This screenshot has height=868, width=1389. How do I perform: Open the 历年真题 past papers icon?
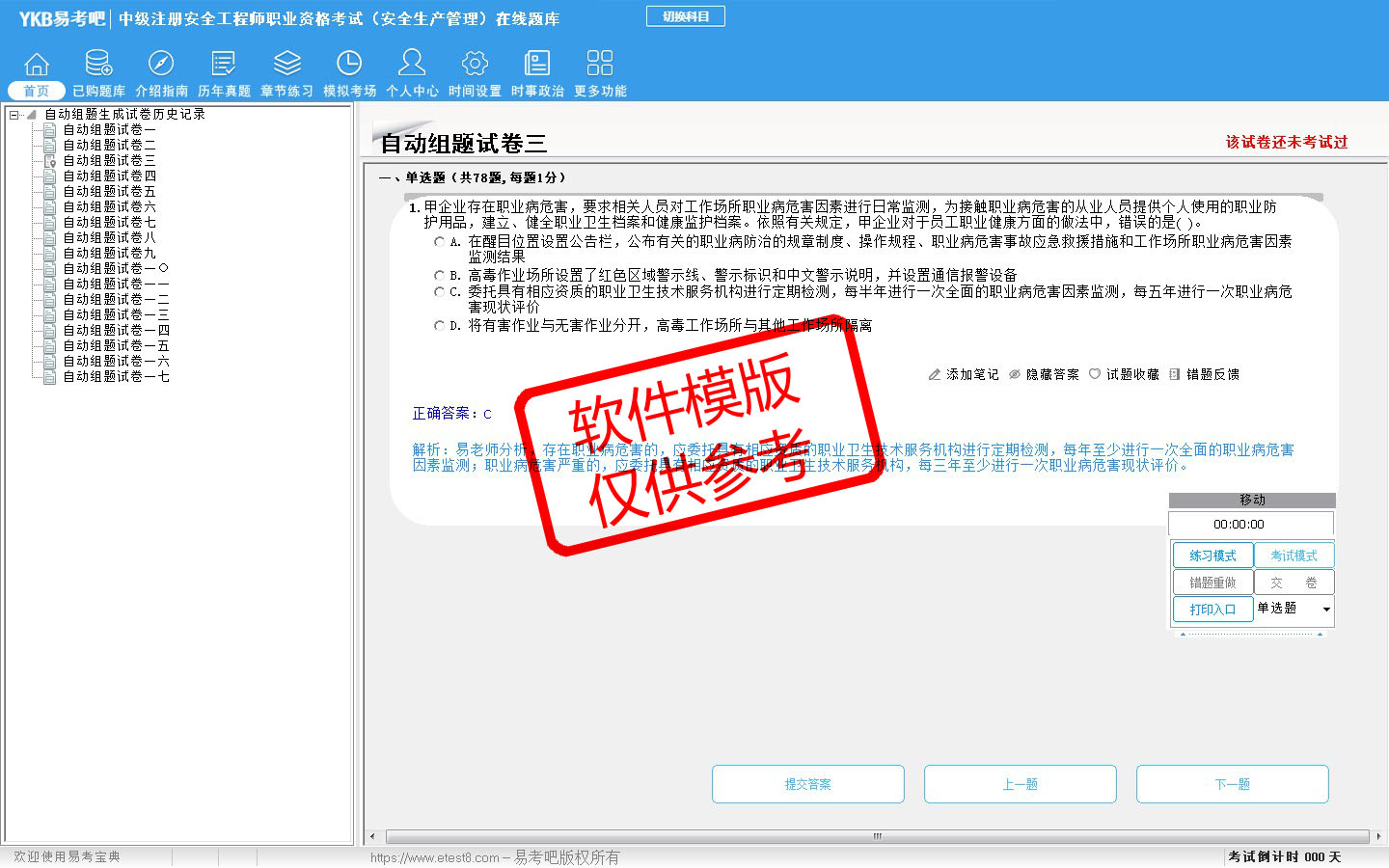(x=224, y=65)
